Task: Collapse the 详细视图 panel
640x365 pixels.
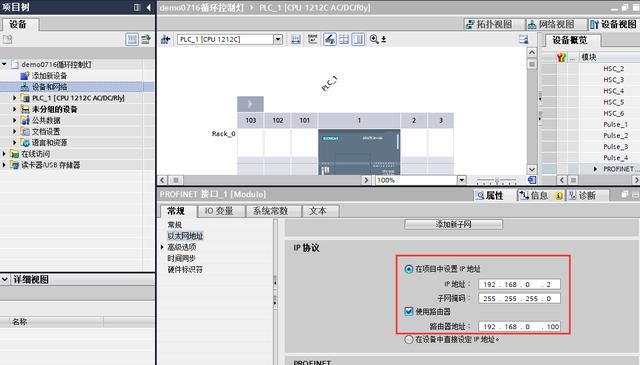Action: pos(5,280)
